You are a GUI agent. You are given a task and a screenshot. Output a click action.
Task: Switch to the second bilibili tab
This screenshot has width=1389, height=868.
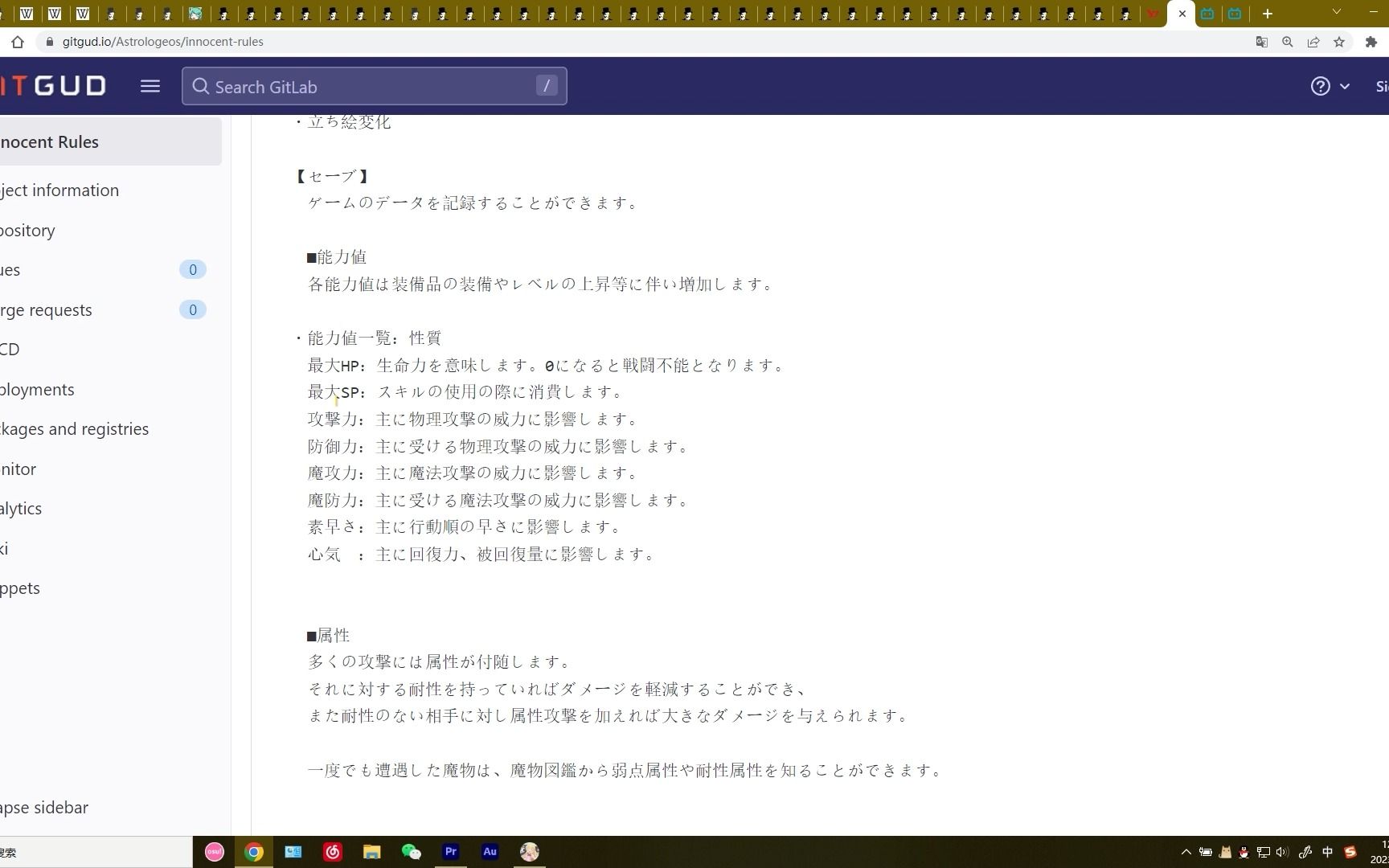click(x=1235, y=14)
